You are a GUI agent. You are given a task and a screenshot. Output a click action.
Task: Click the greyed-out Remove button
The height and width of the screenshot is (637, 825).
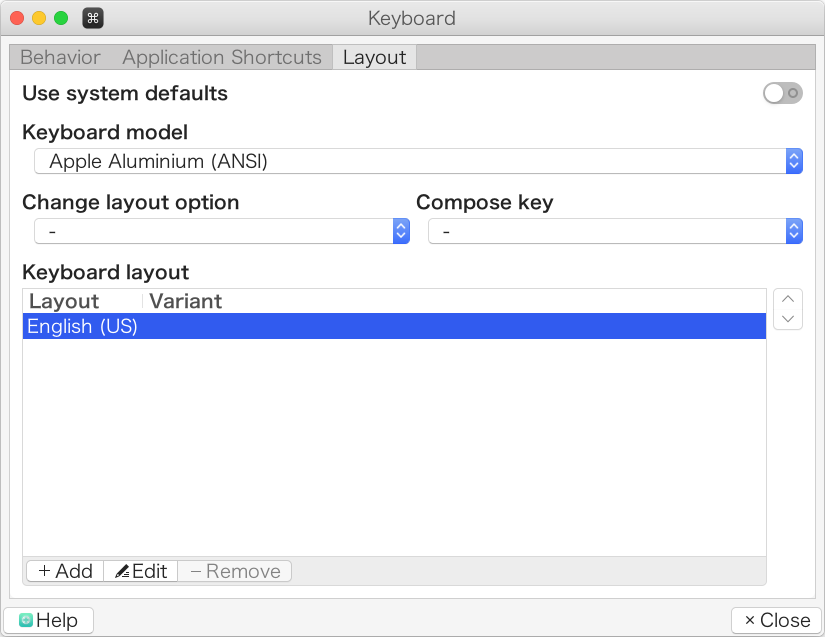235,571
